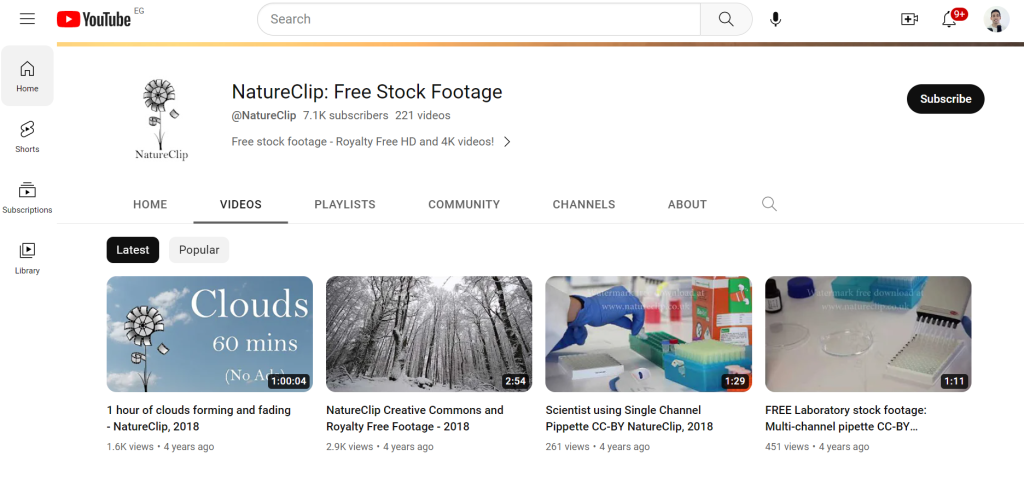
Task: Select the Popular filter chip
Action: point(199,250)
